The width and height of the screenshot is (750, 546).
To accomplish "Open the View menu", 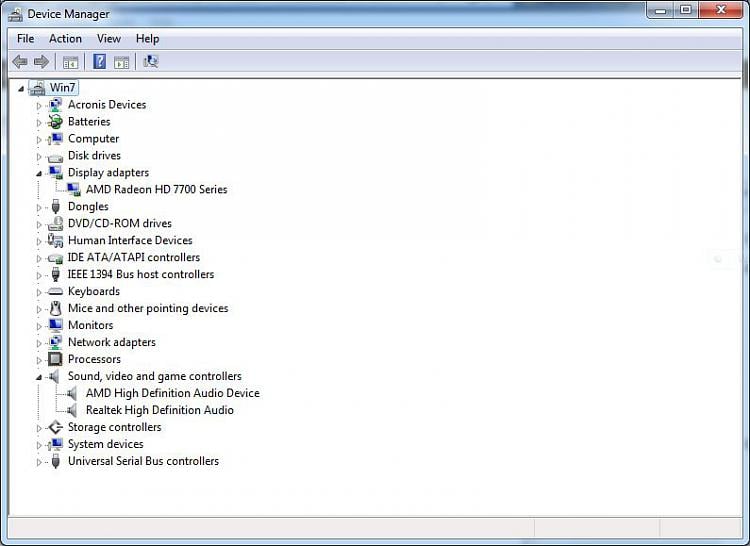I will (x=109, y=39).
